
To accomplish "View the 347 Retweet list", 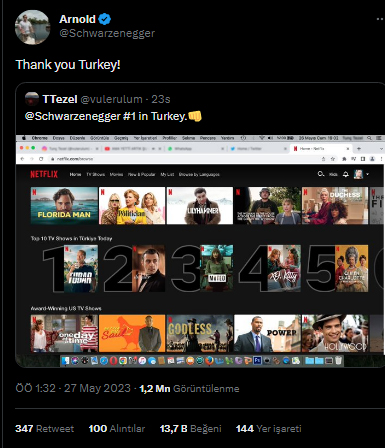I will pyautogui.click(x=45, y=428).
